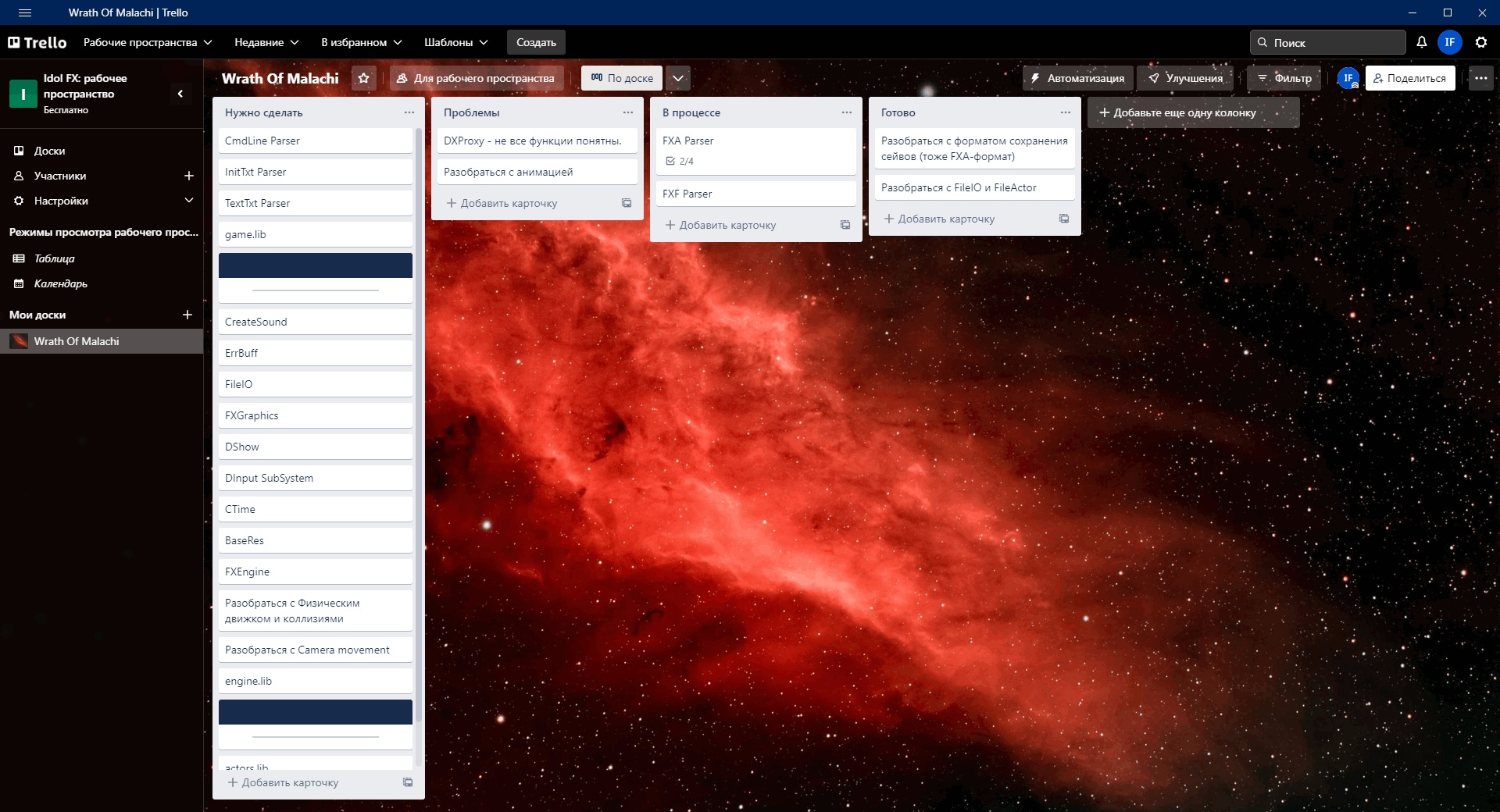Open В процессе list actions menu

click(847, 112)
